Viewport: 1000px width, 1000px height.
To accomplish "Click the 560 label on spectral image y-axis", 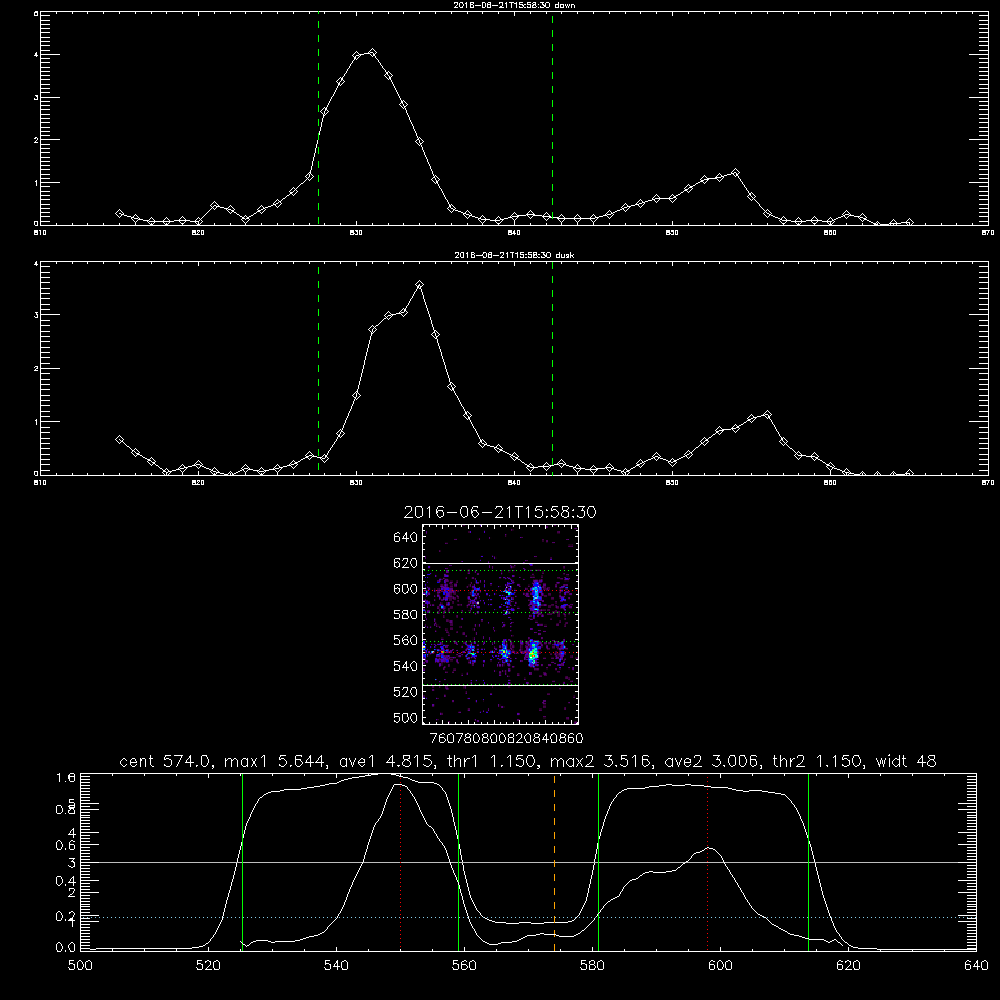I will coord(405,640).
